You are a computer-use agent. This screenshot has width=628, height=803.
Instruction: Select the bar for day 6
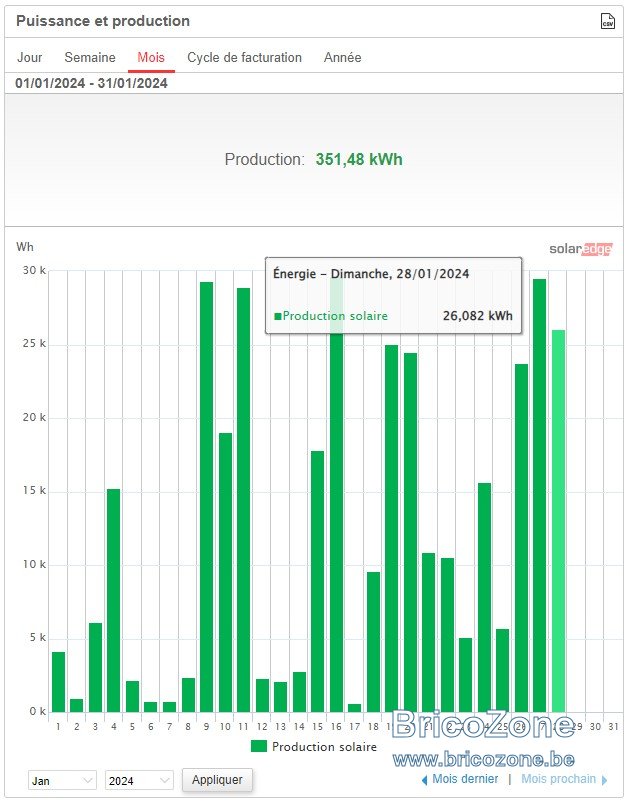point(151,707)
